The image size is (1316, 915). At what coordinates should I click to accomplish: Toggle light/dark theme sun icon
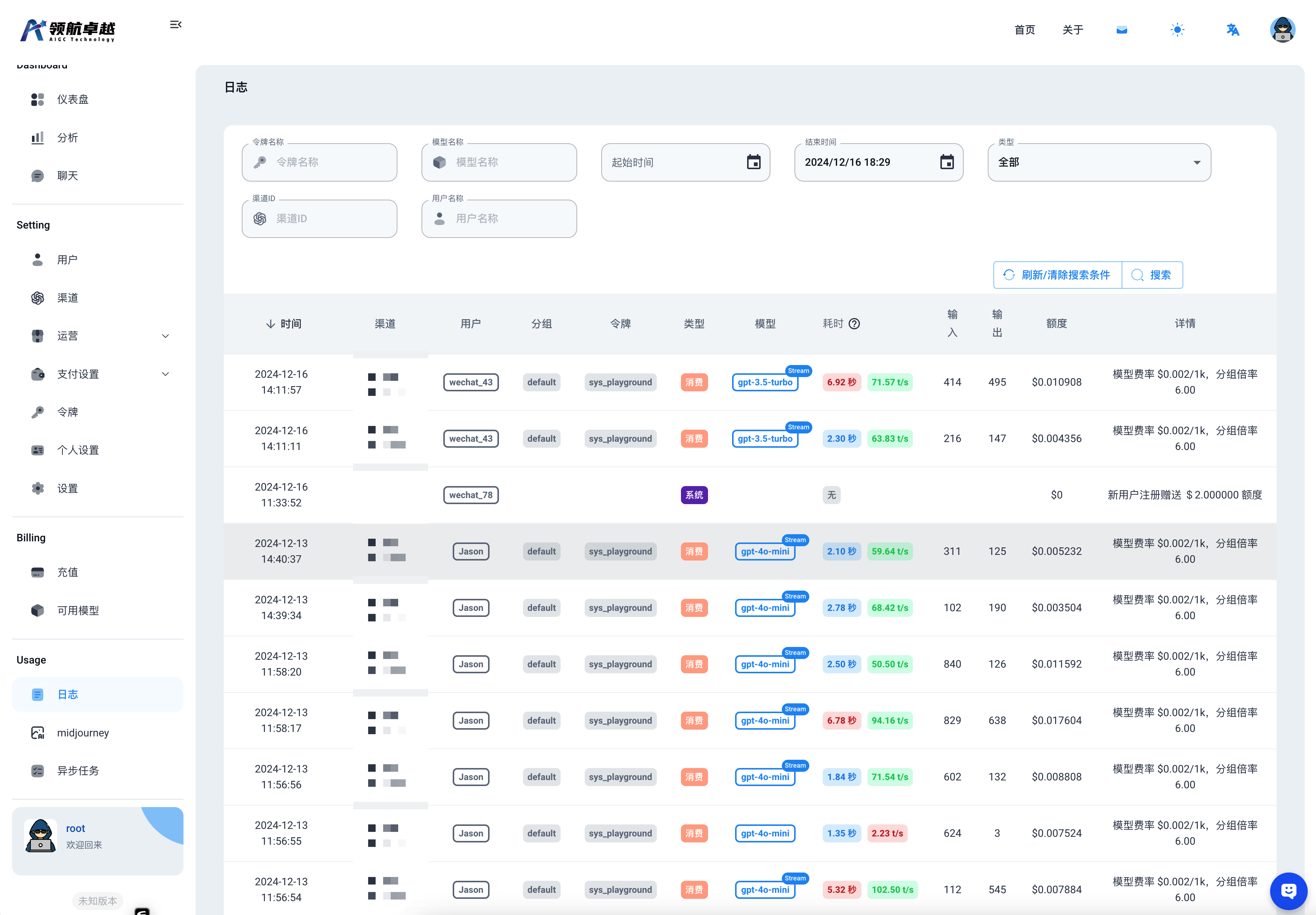tap(1177, 30)
